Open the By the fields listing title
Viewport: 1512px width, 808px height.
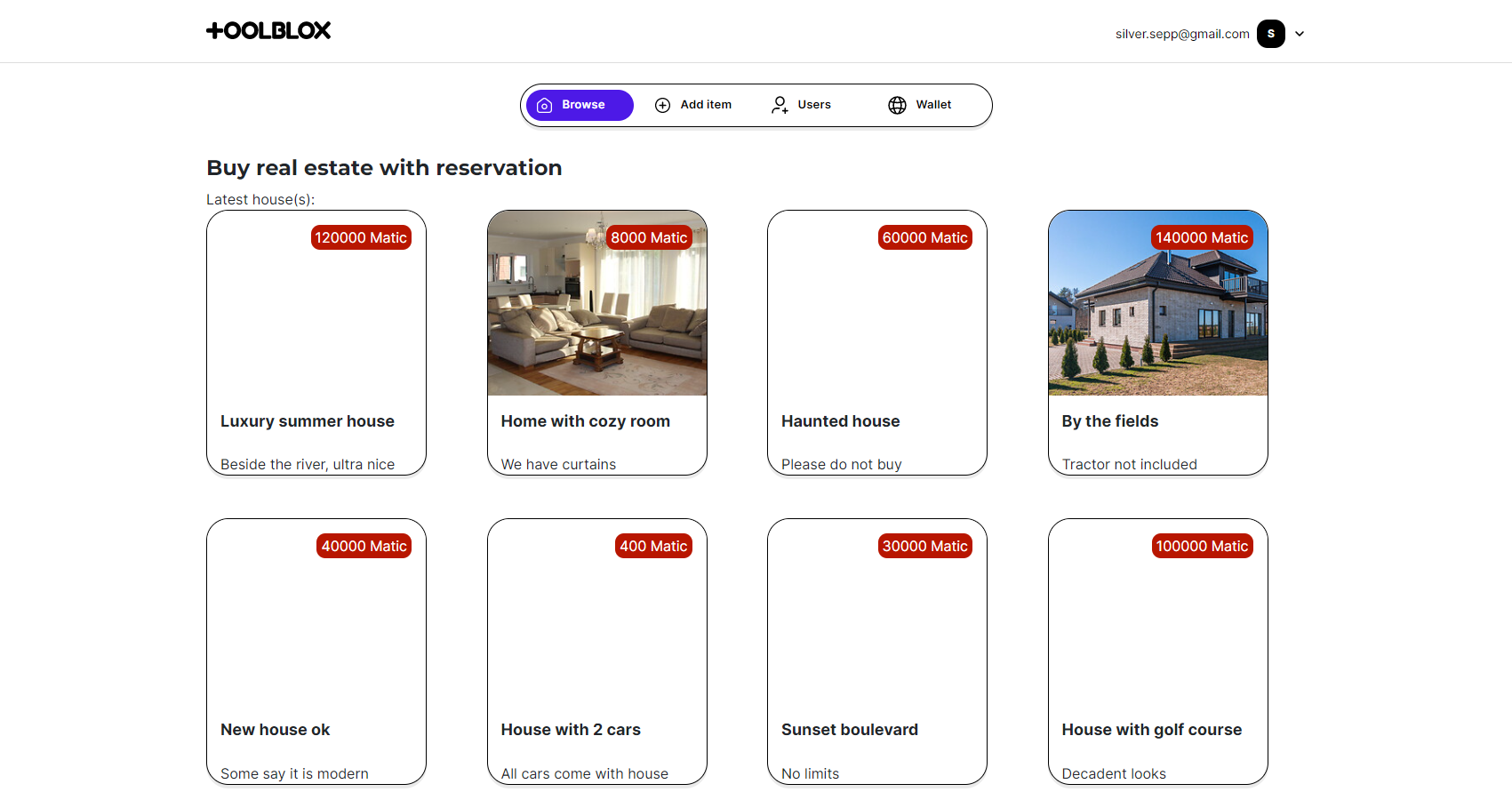pyautogui.click(x=1110, y=421)
